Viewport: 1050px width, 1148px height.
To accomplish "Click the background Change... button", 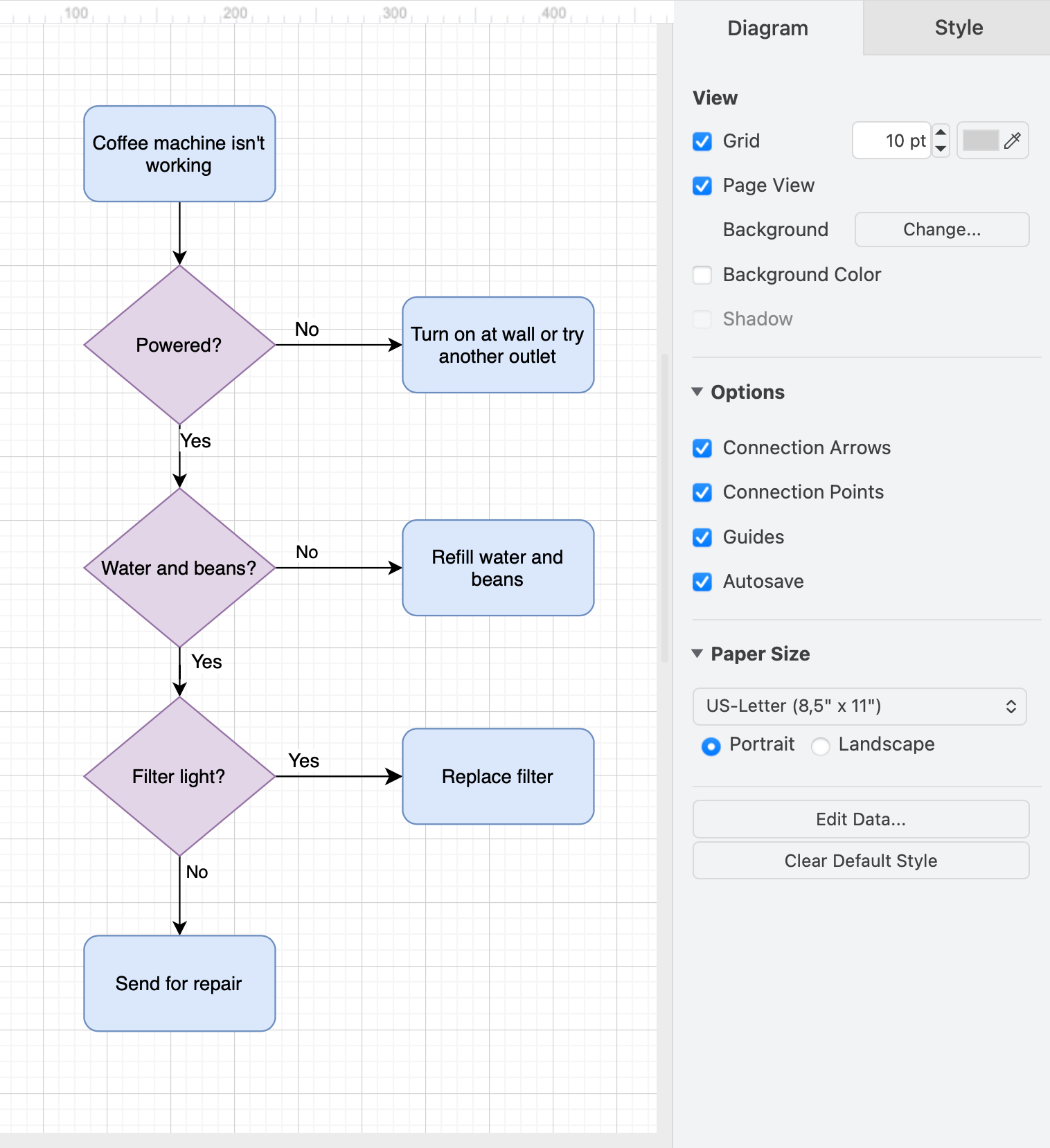I will point(942,229).
